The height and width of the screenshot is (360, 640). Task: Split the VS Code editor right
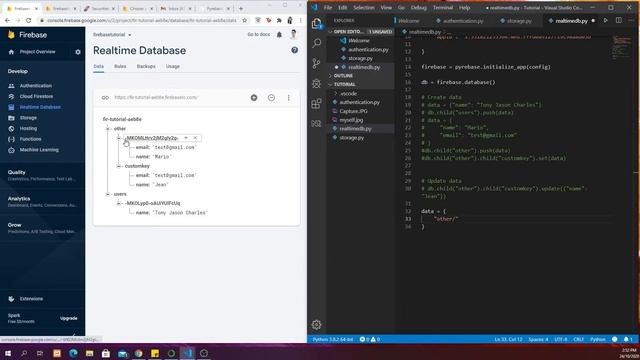(619, 20)
